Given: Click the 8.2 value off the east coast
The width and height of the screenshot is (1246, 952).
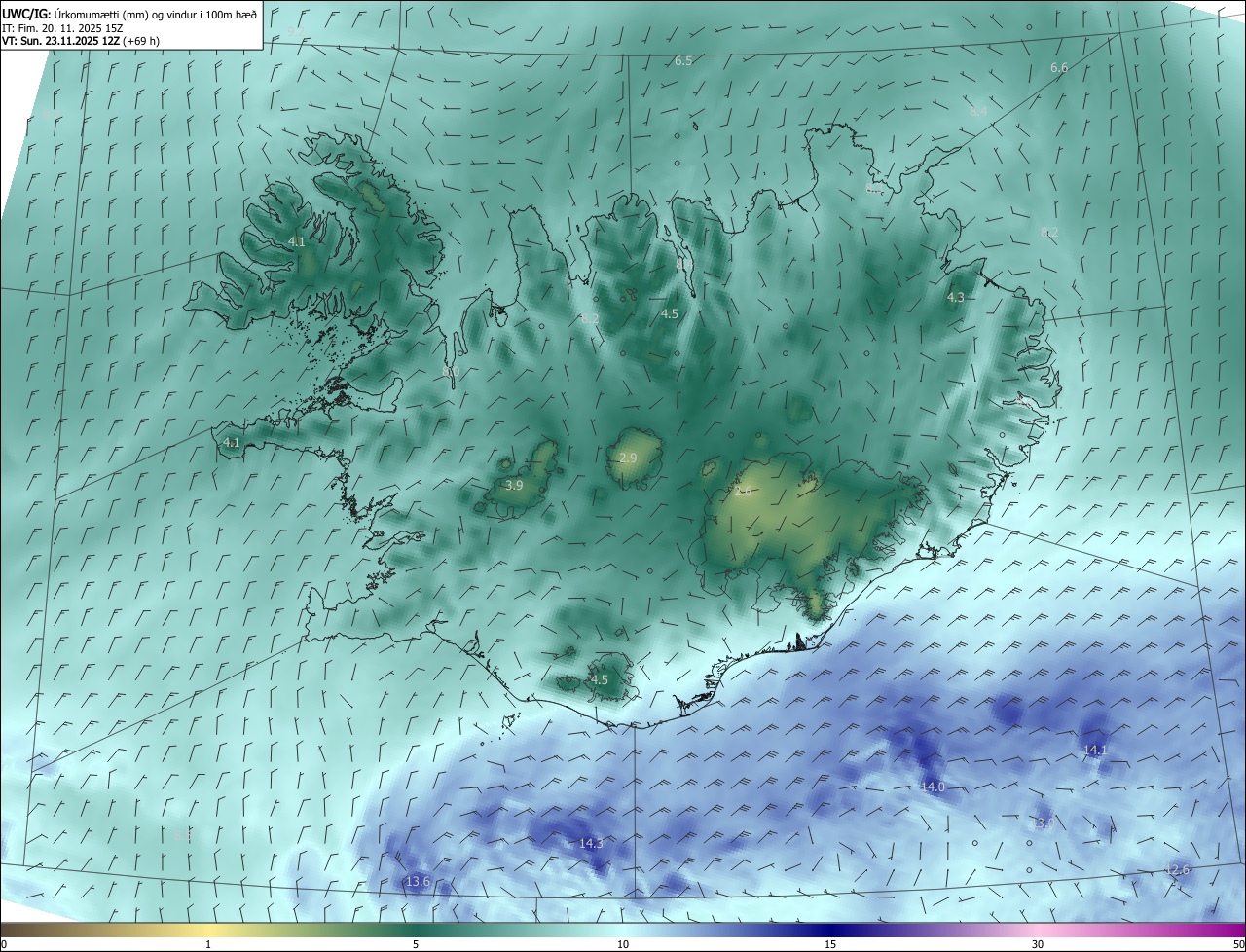Looking at the screenshot, I should tap(1049, 233).
